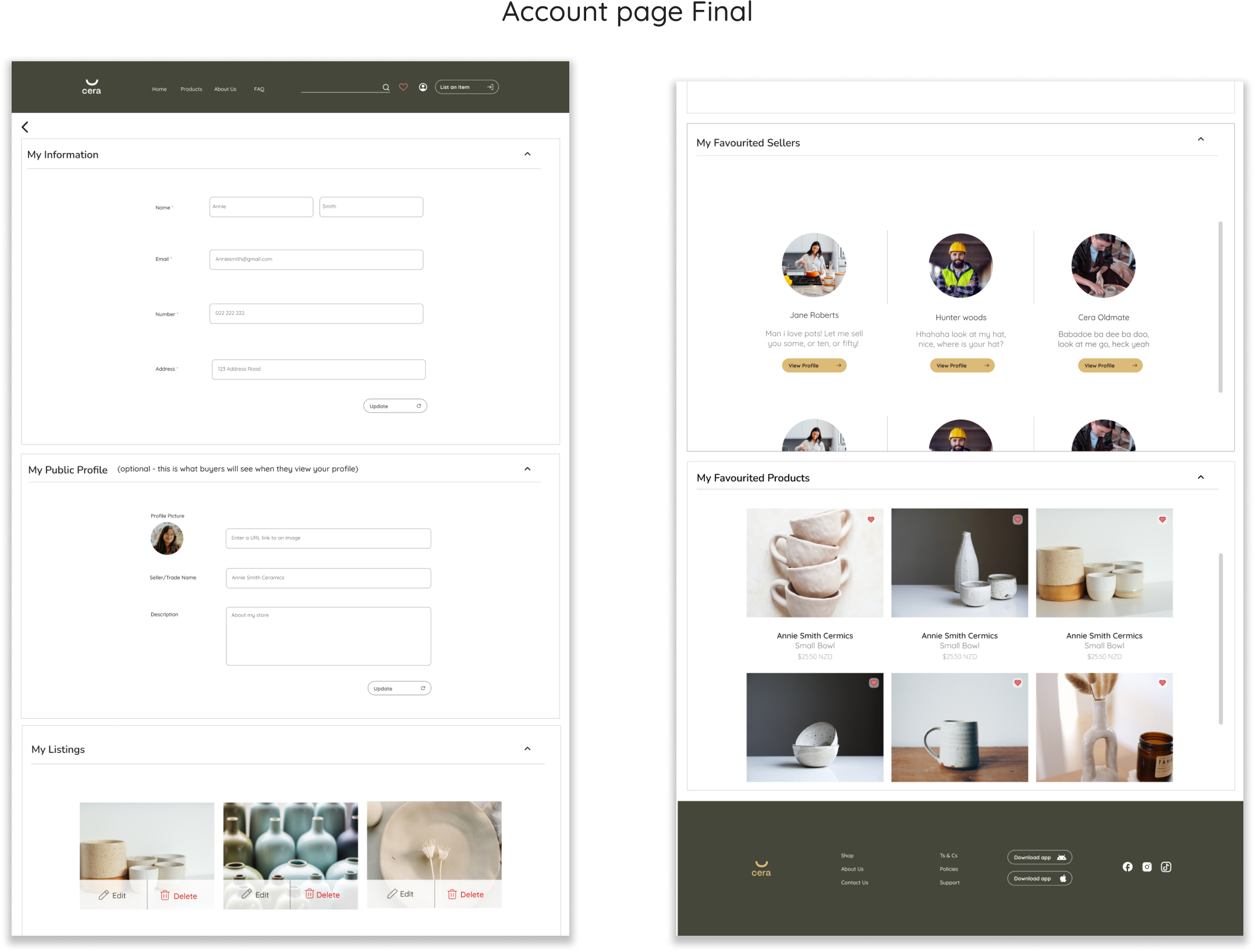Open Facebook page from footer icon

click(x=1128, y=866)
